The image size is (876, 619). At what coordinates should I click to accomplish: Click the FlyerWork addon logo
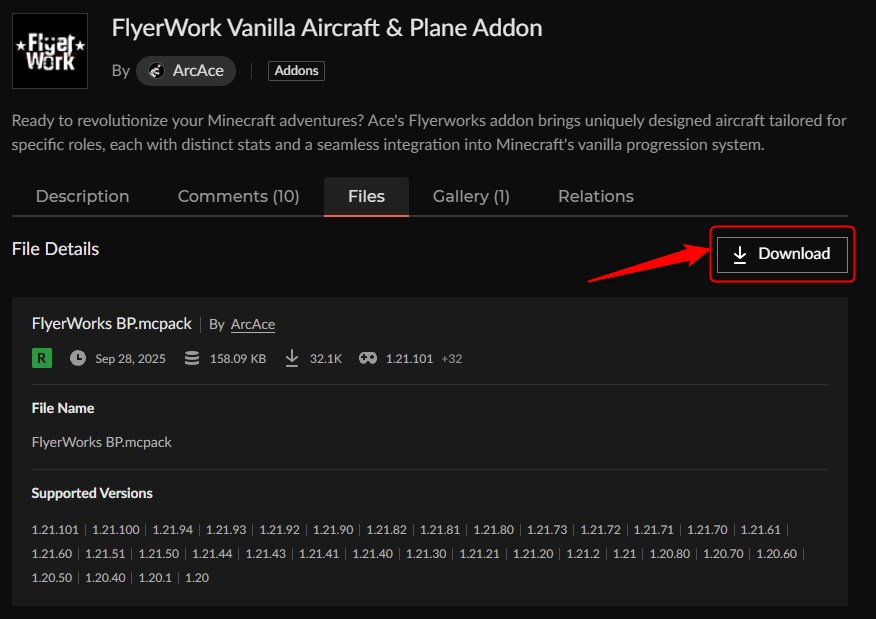pyautogui.click(x=49, y=50)
